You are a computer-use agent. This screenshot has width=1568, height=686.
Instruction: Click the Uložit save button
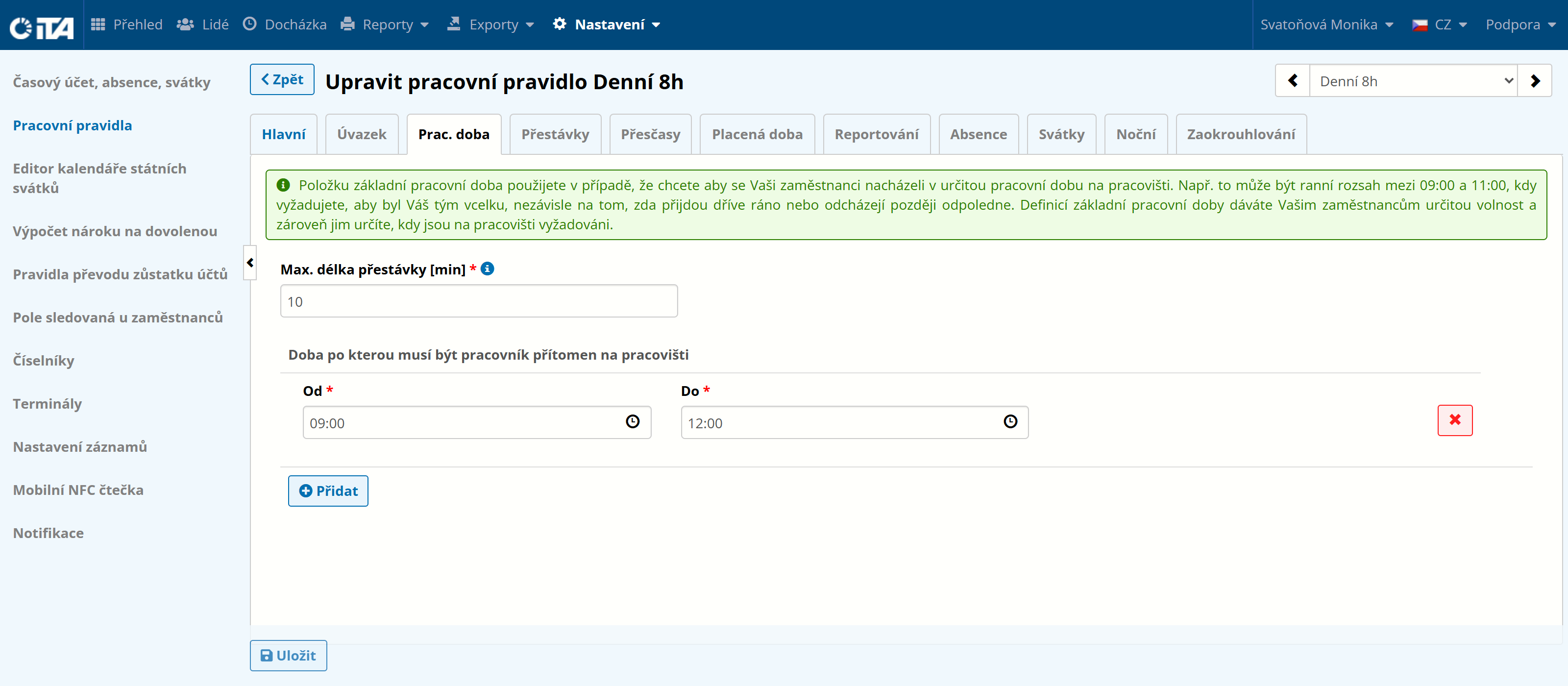pyautogui.click(x=288, y=656)
